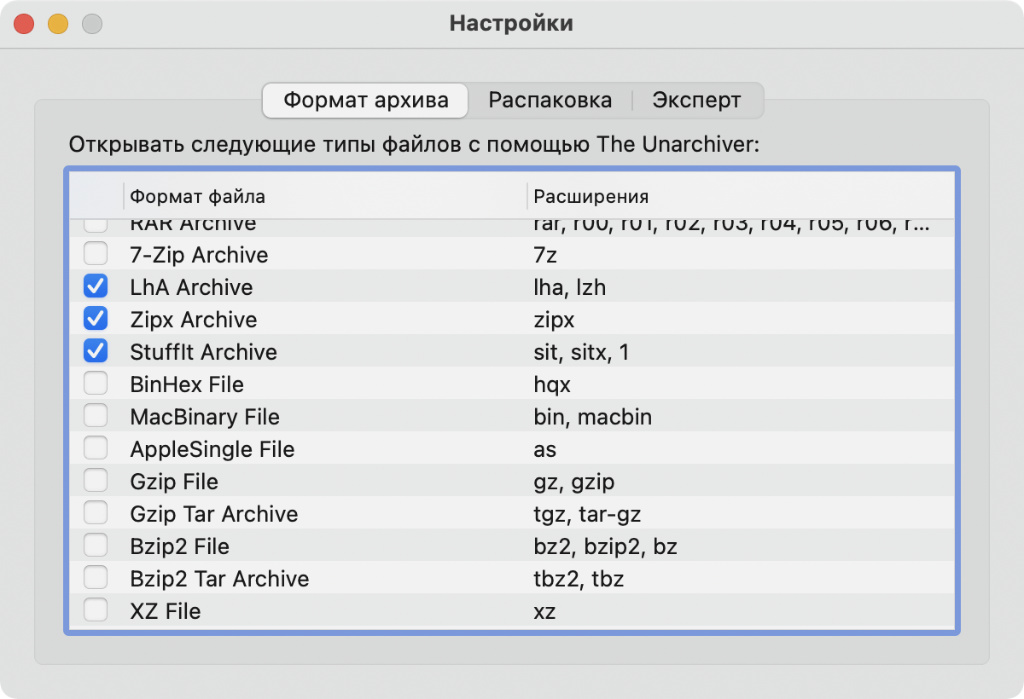Enable the Gzip File checkbox
This screenshot has height=699, width=1024.
[x=96, y=482]
